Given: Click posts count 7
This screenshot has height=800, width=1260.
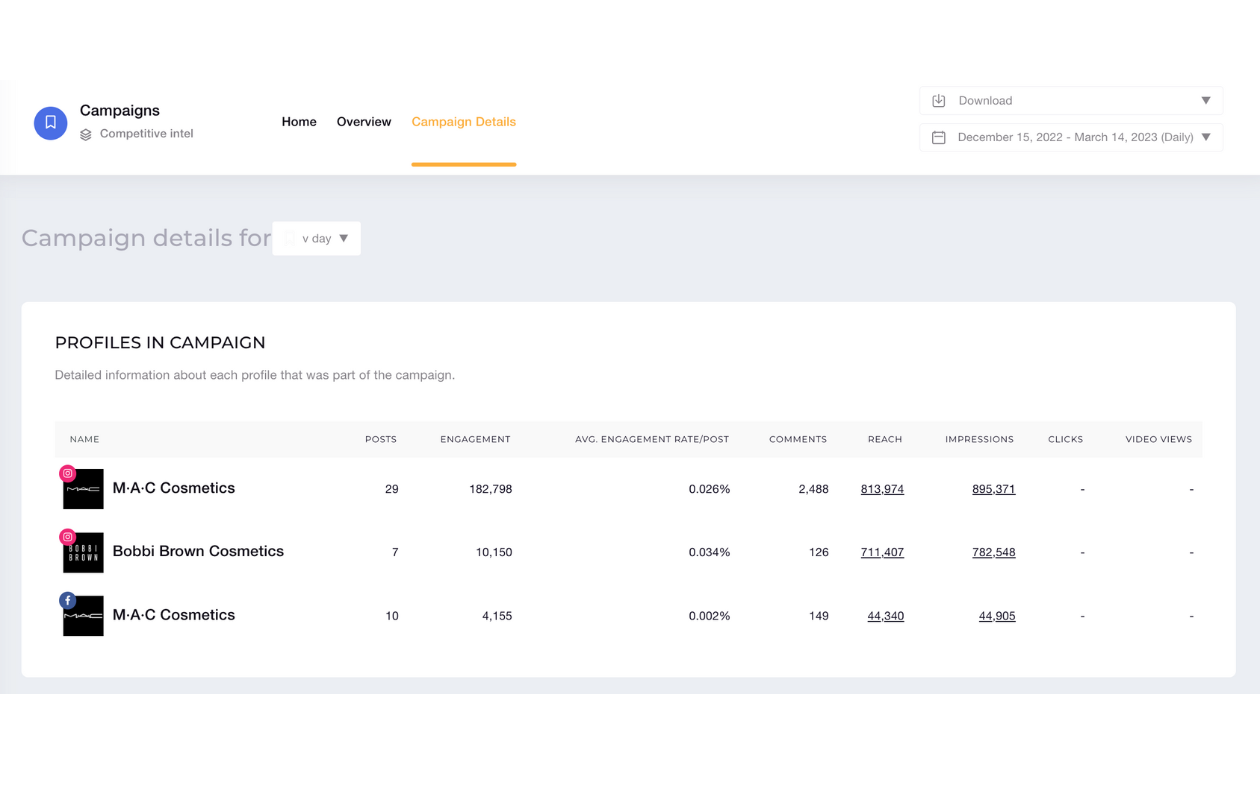Looking at the screenshot, I should tap(395, 552).
